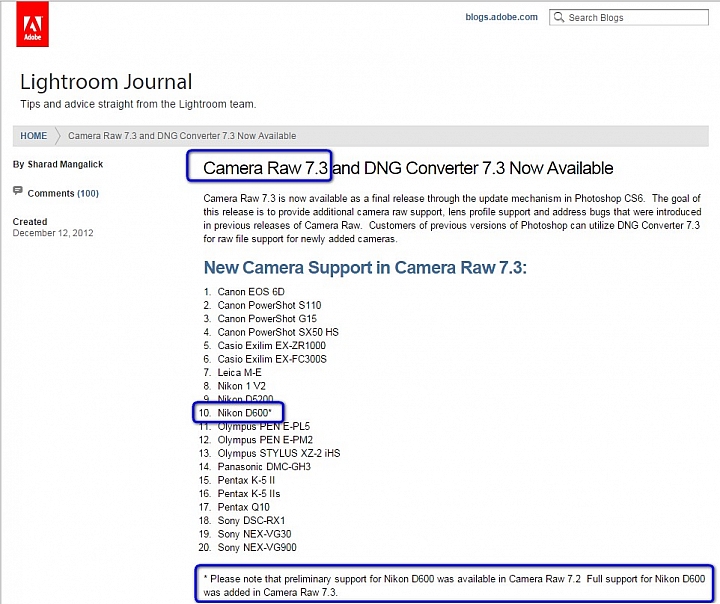Select list item Sony DSC-RX1
Screen dimensions: 720x604
(251, 520)
